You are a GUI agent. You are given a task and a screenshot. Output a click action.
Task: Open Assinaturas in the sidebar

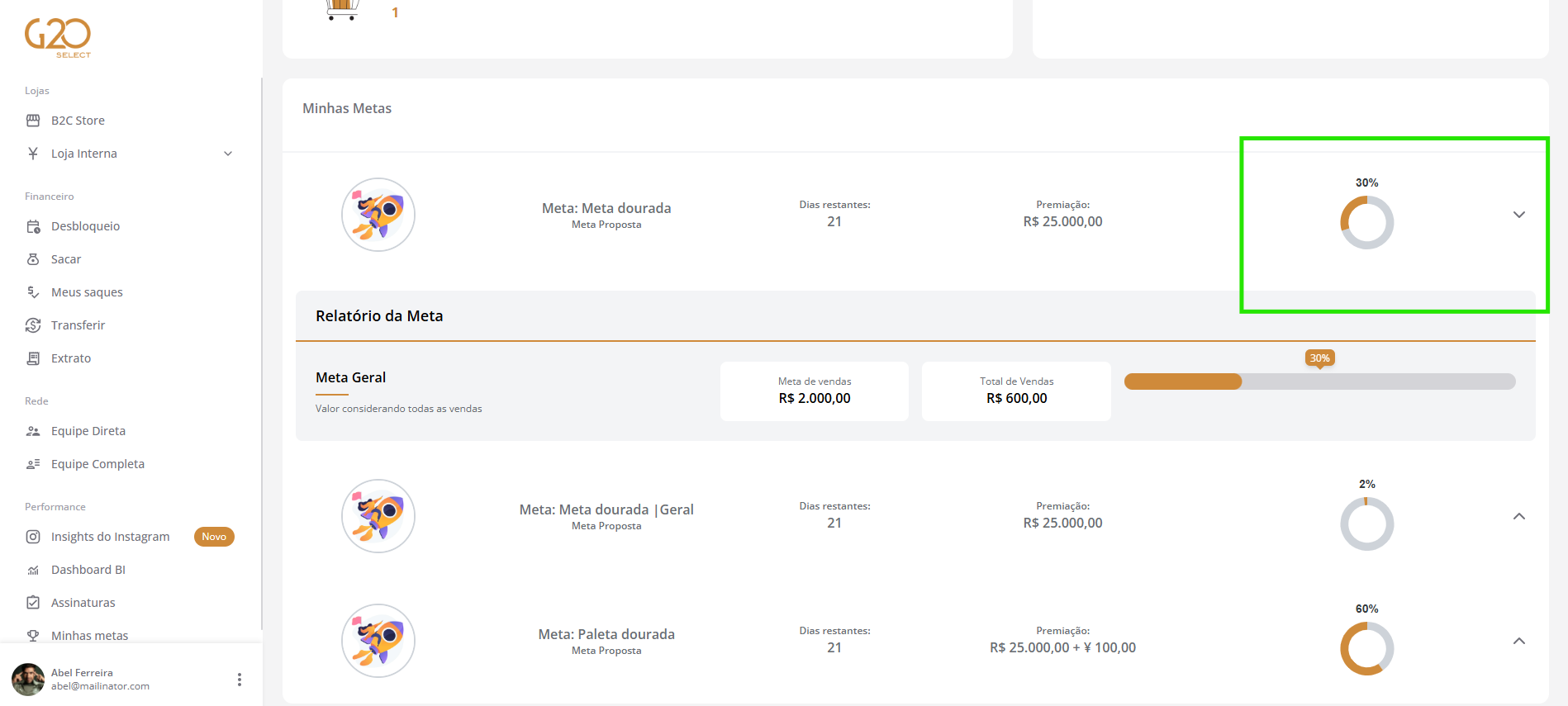click(83, 603)
